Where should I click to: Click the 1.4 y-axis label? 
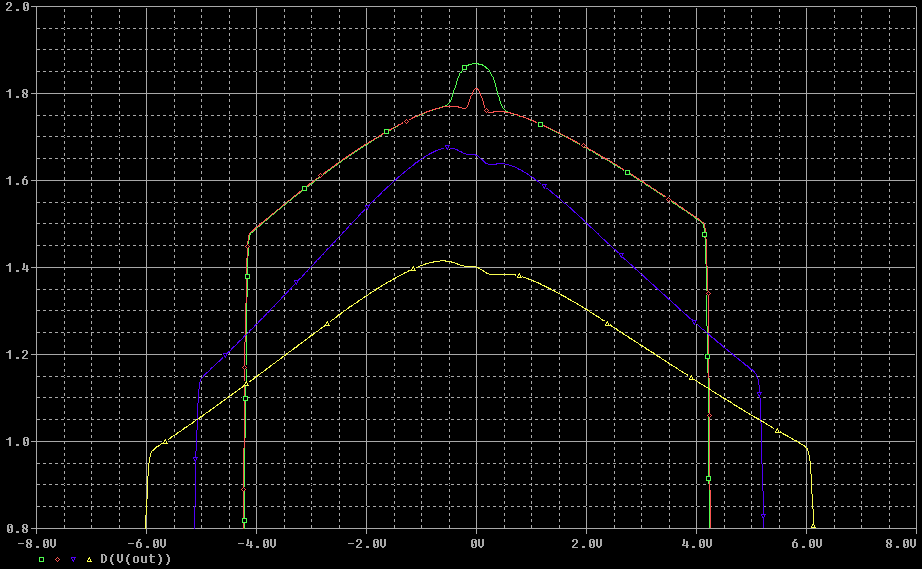(x=18, y=268)
